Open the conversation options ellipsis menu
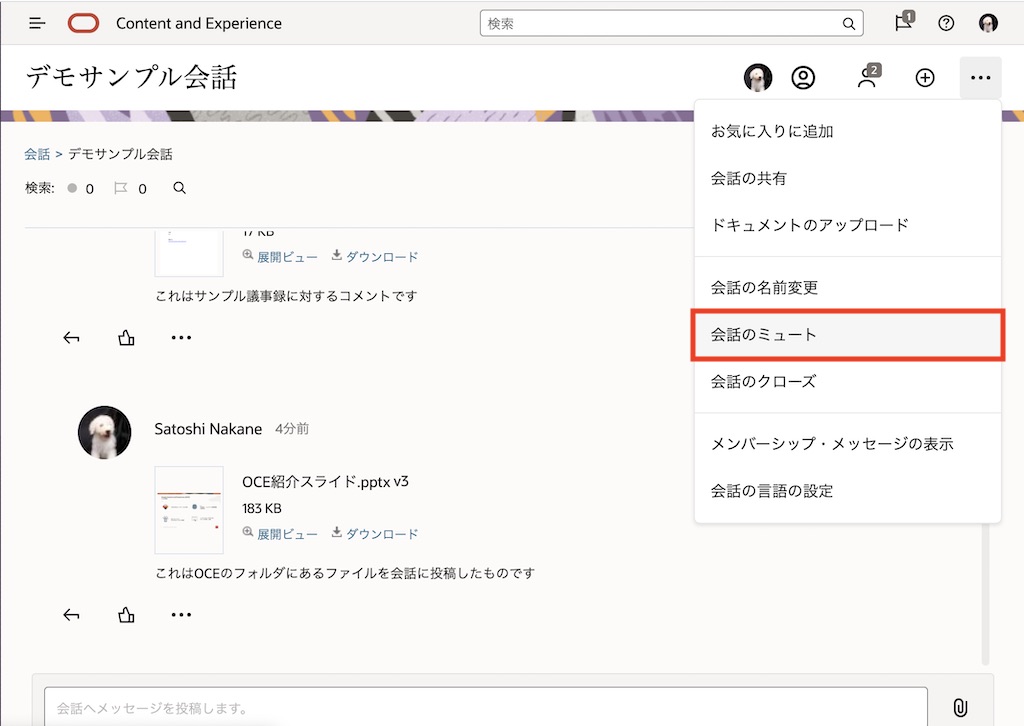 click(980, 77)
